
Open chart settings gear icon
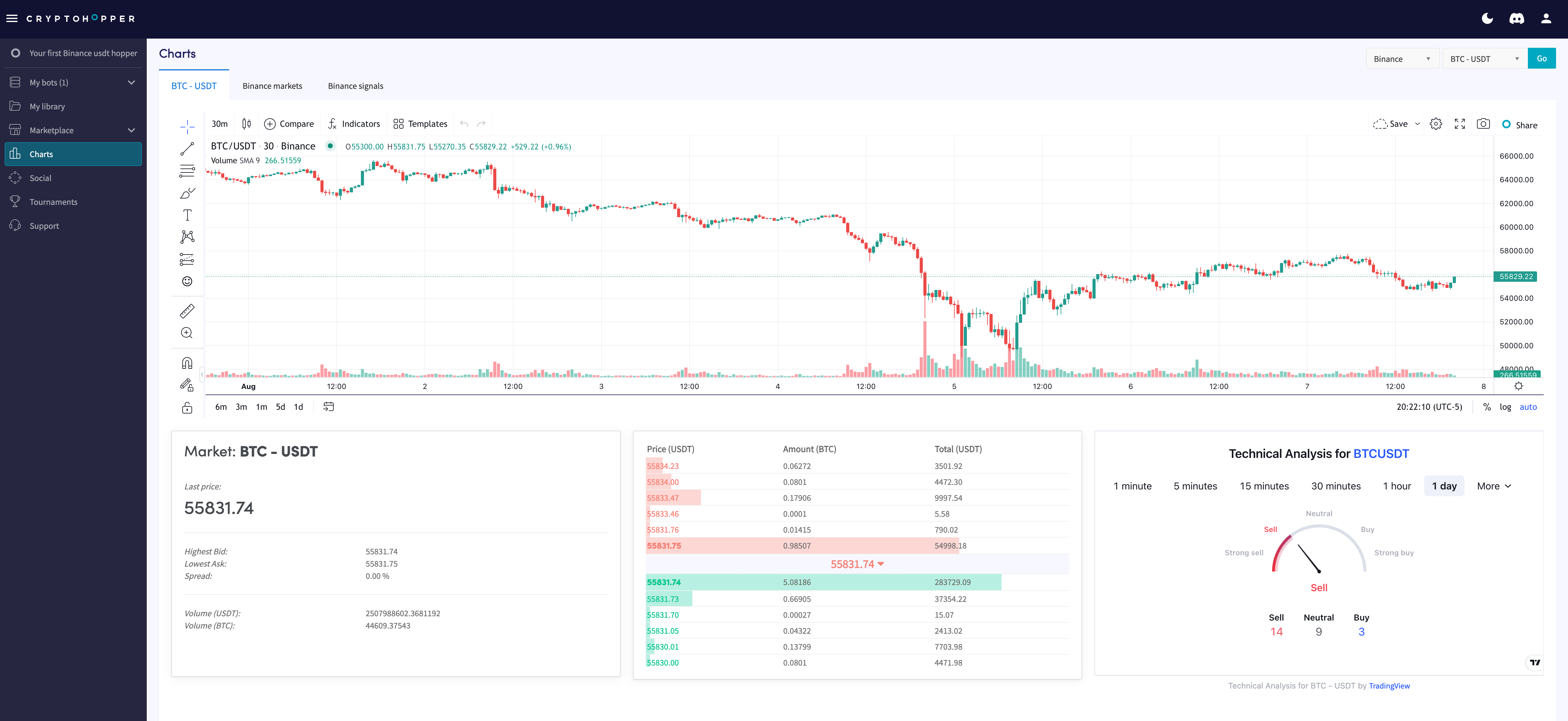tap(1435, 124)
